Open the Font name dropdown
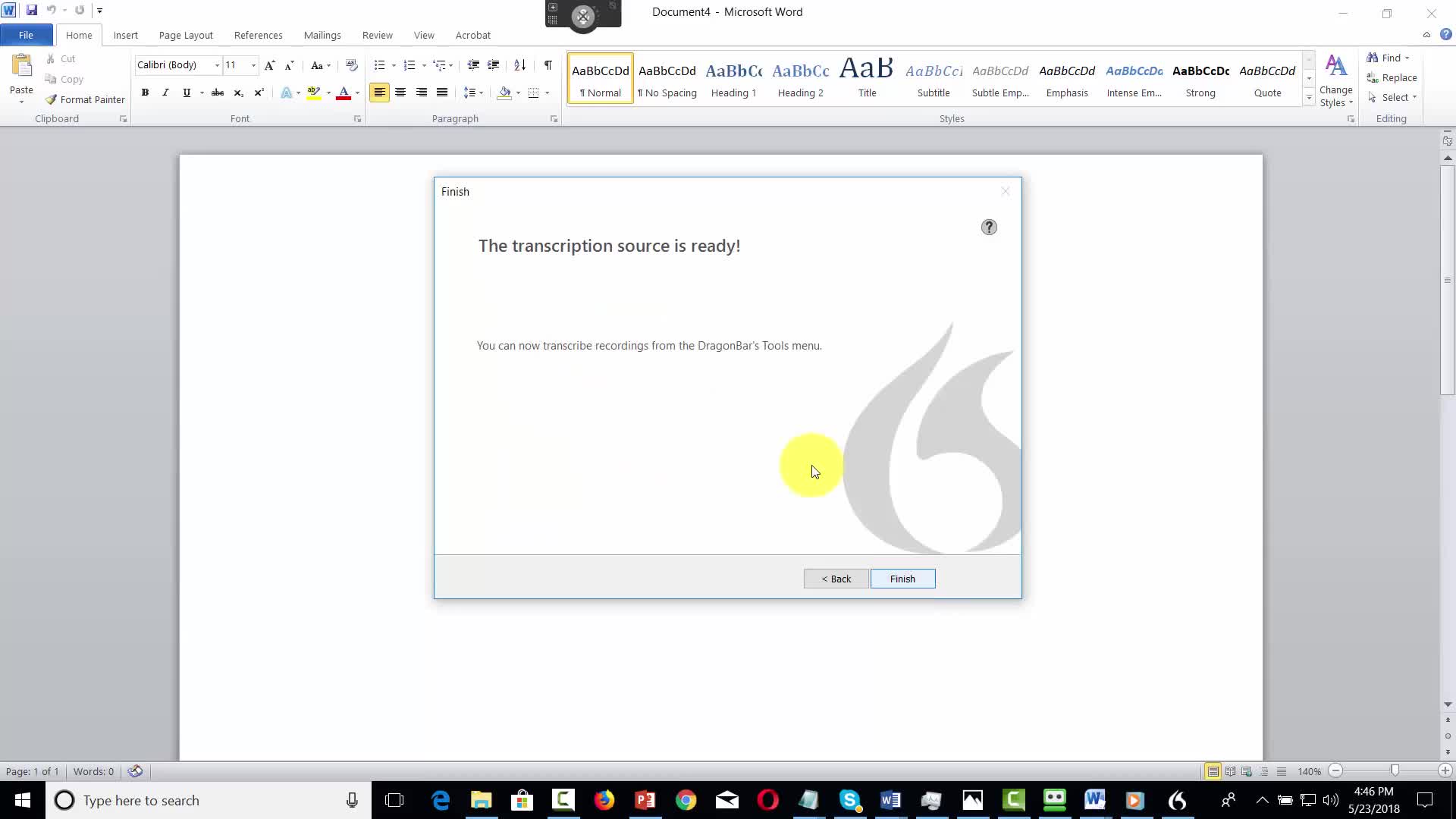This screenshot has height=819, width=1456. tap(217, 65)
